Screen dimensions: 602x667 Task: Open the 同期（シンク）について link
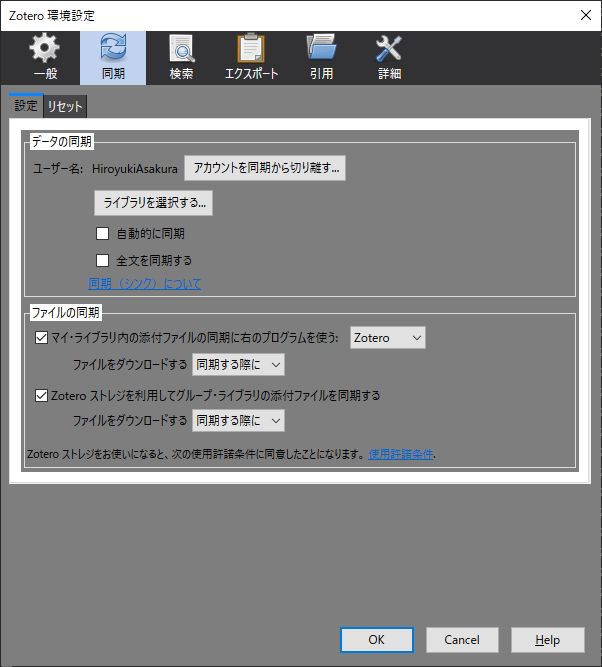145,284
